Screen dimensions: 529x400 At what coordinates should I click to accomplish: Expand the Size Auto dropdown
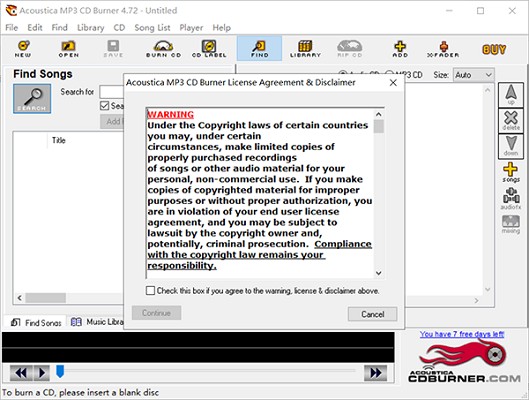point(474,75)
